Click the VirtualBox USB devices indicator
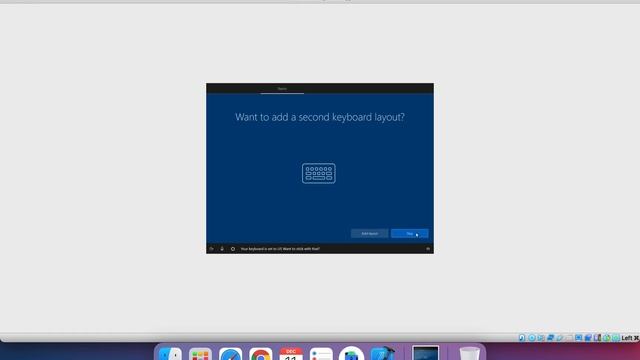 click(559, 338)
